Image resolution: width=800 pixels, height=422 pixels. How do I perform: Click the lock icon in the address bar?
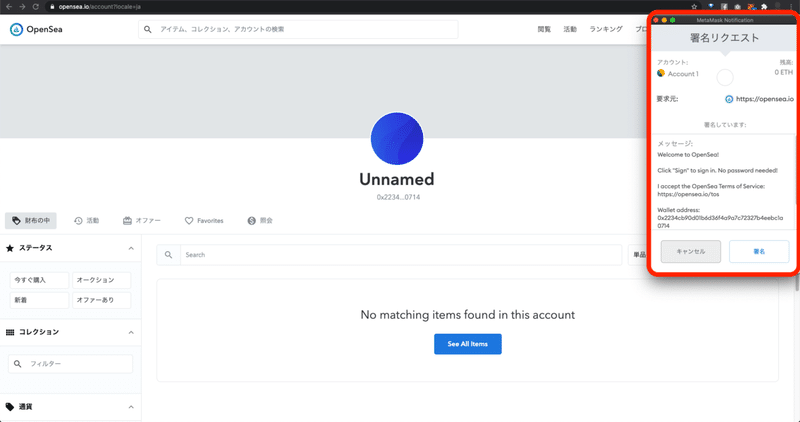click(x=52, y=7)
